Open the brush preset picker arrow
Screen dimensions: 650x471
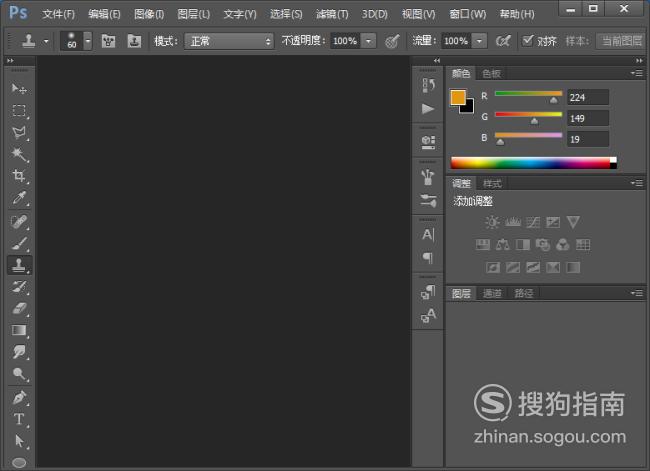[x=87, y=41]
